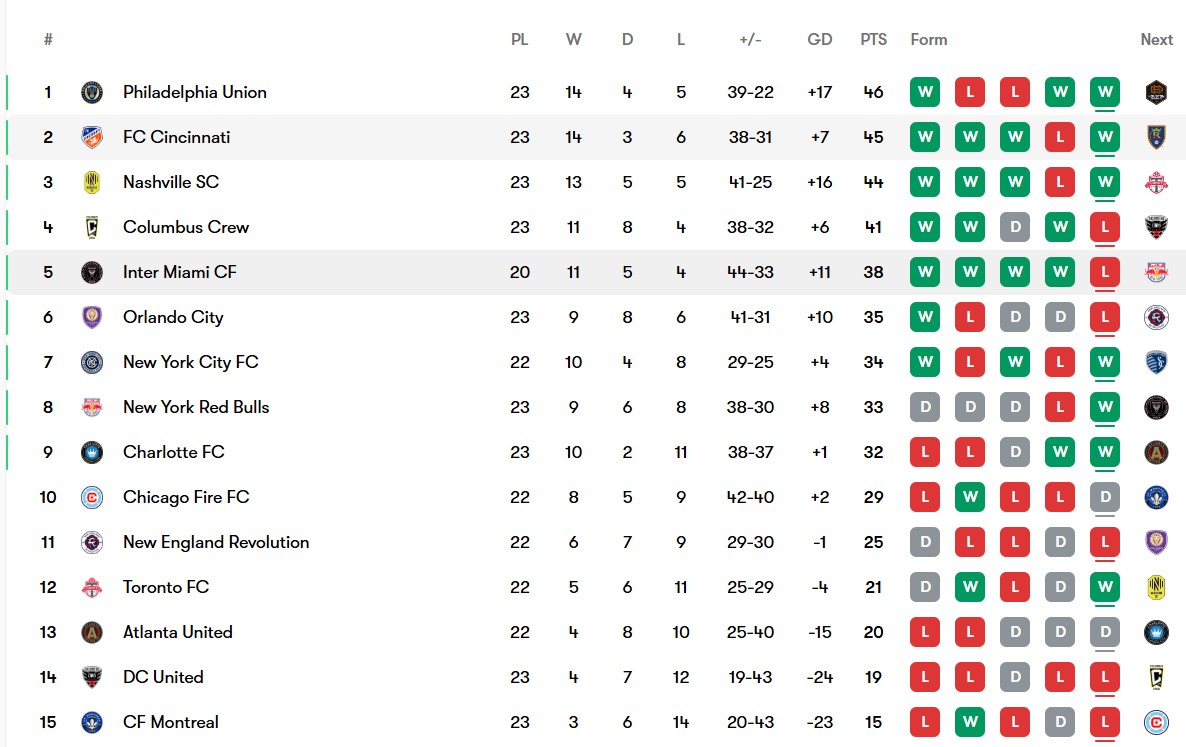Click the Toronto FC team logo
Screen dimensions: 1186x747
[92, 587]
